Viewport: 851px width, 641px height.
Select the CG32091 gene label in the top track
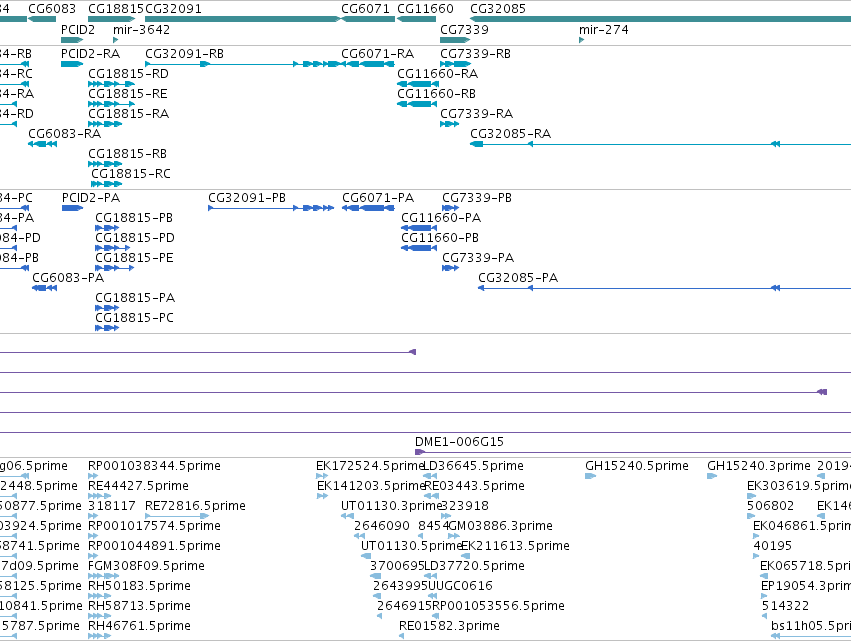[x=173, y=9]
